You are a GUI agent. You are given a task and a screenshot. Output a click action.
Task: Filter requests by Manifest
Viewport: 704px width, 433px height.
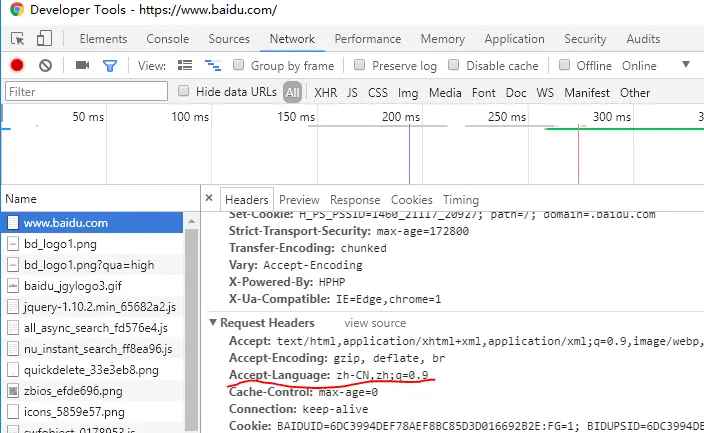[x=587, y=93]
